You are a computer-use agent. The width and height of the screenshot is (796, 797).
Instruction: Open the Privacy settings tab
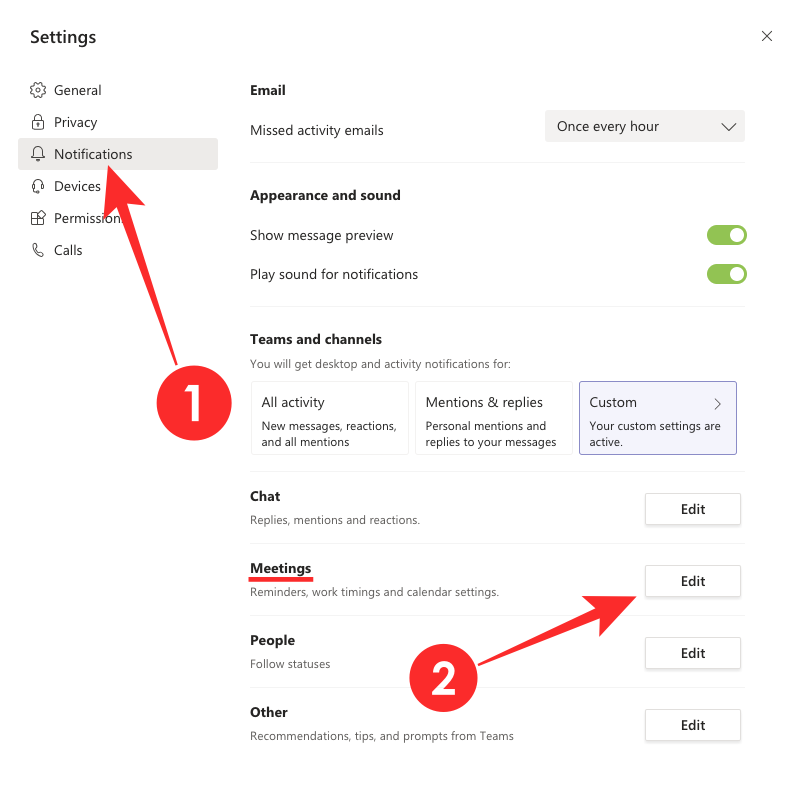(x=76, y=122)
